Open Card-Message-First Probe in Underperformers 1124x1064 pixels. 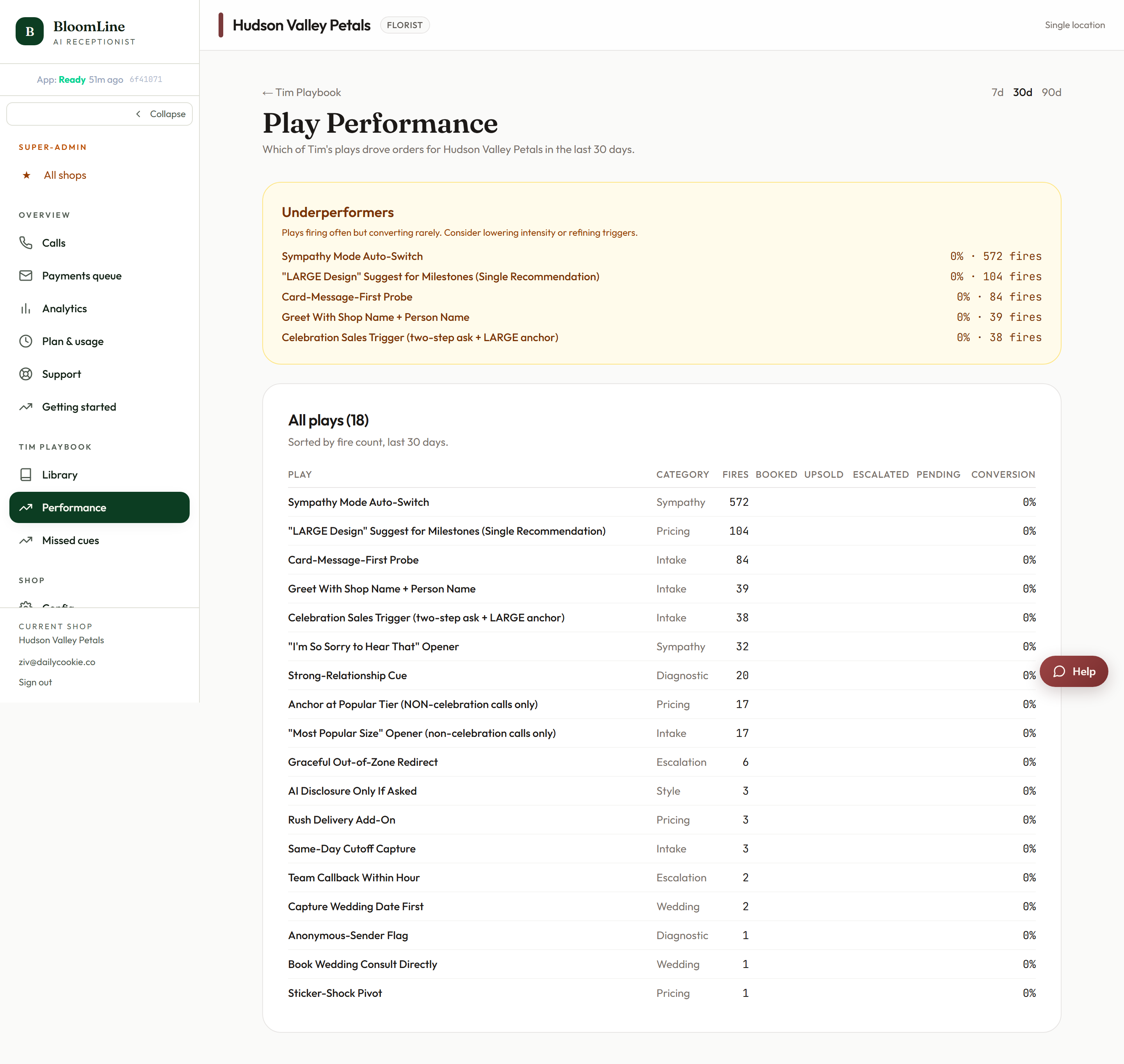[347, 297]
